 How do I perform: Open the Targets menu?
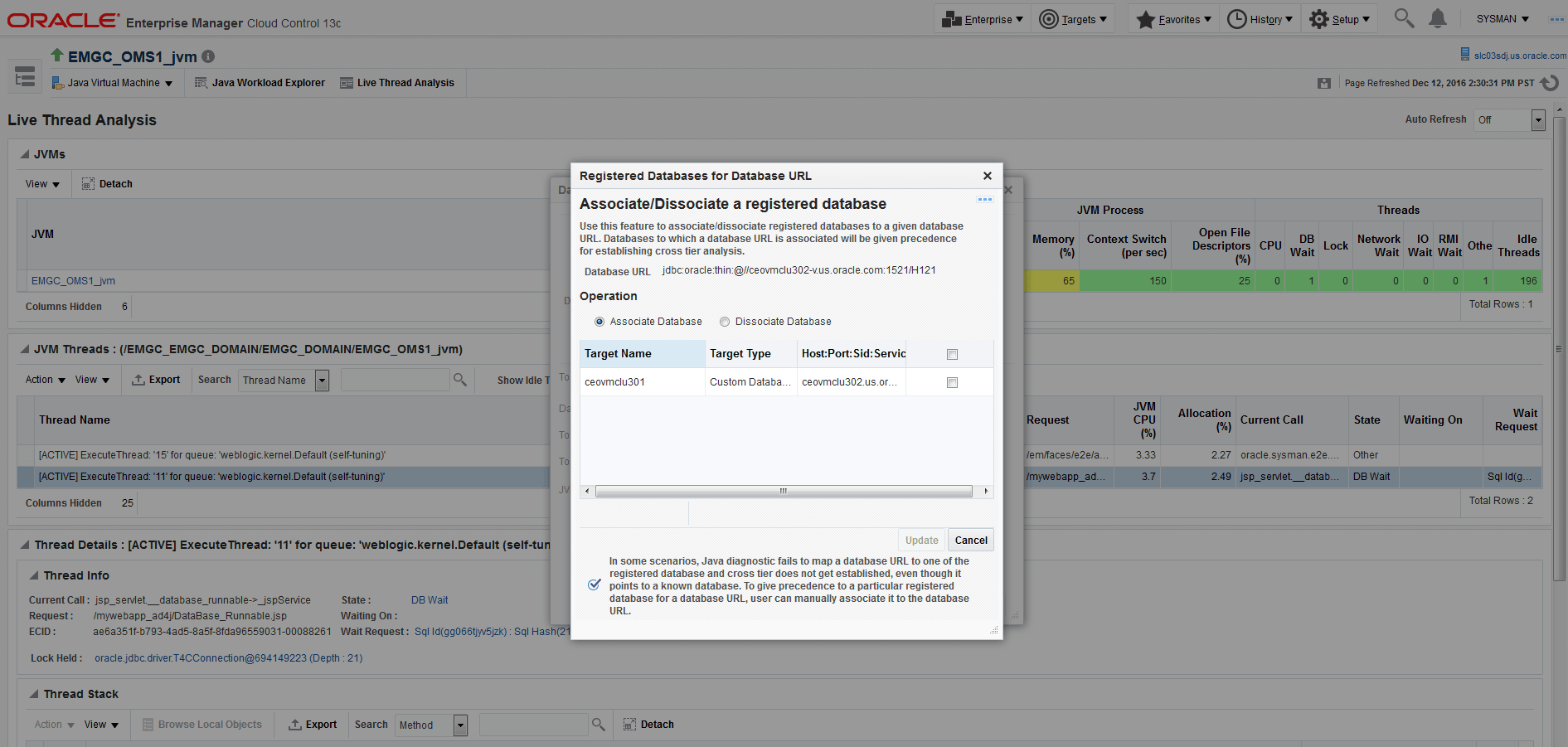[x=1074, y=18]
